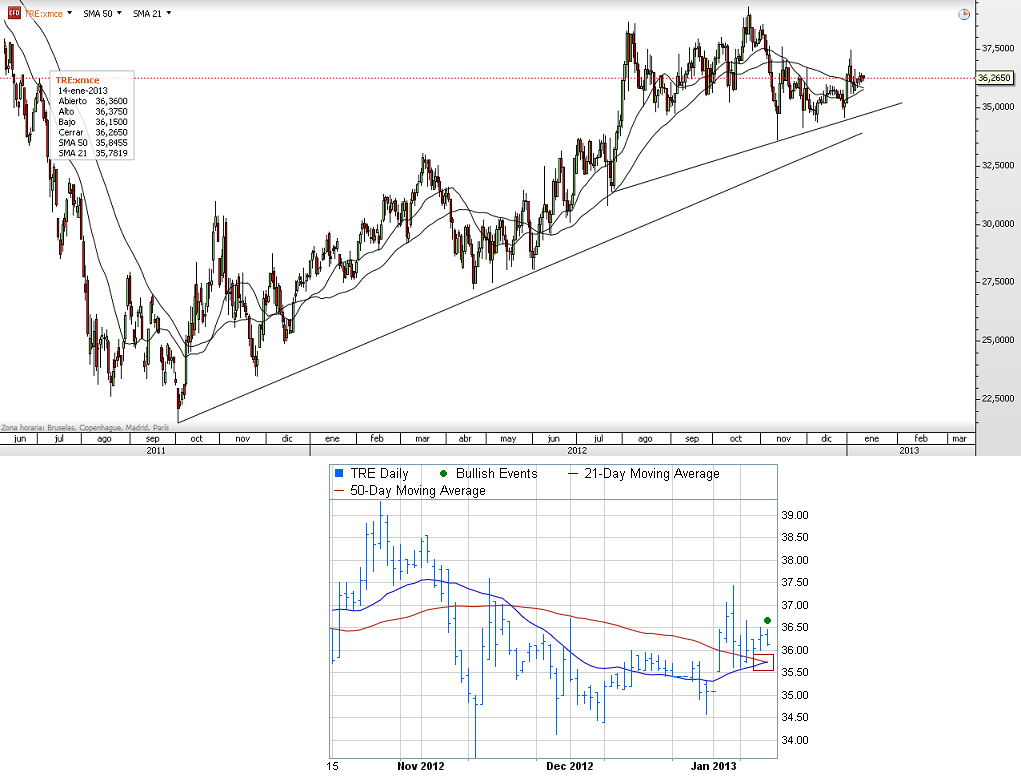Click the Alto value 36,3750 in tooltip

pos(111,111)
